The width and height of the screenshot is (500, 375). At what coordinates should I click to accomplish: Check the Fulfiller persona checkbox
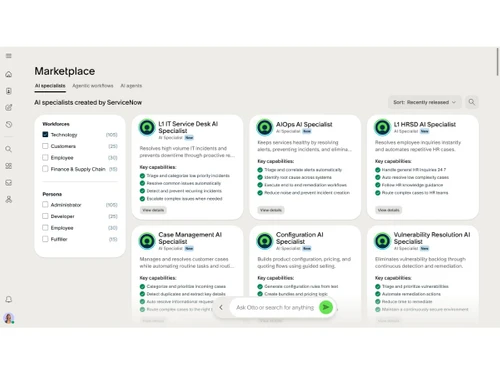[45, 239]
